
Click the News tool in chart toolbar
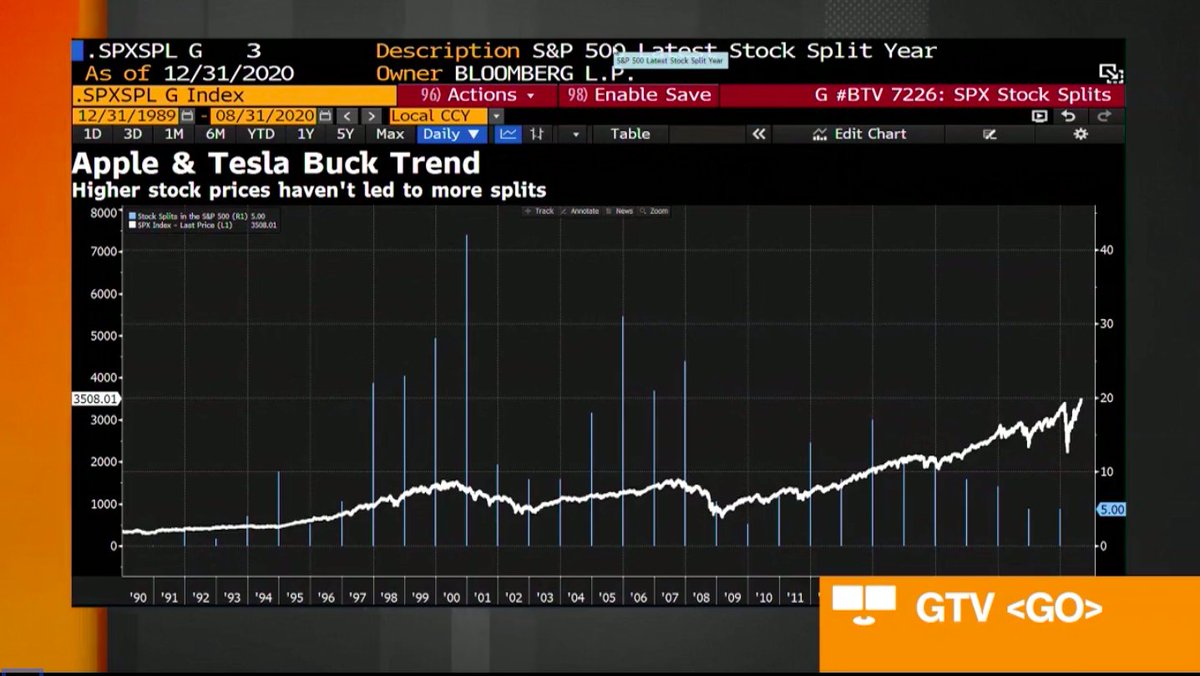619,211
